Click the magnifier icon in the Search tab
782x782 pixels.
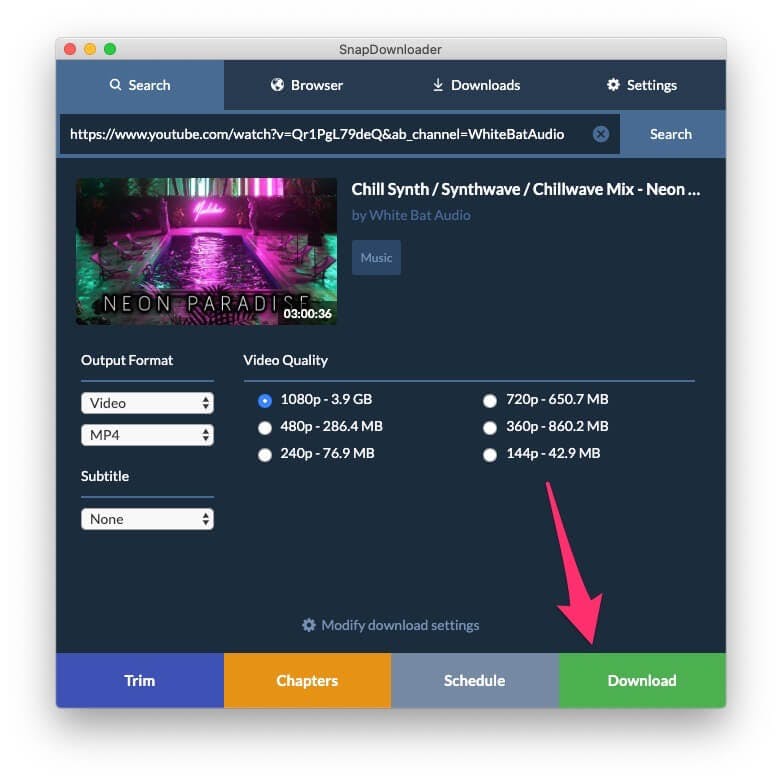click(115, 85)
